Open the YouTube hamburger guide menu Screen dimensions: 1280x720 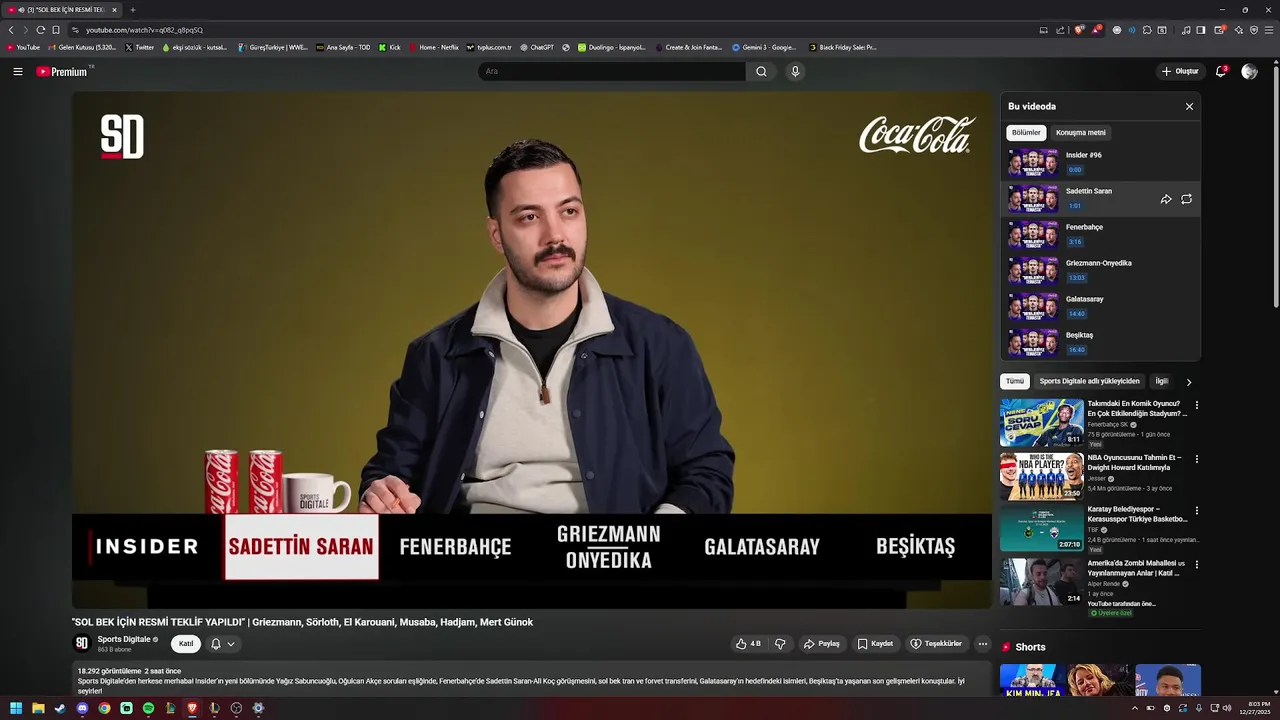click(x=17, y=72)
